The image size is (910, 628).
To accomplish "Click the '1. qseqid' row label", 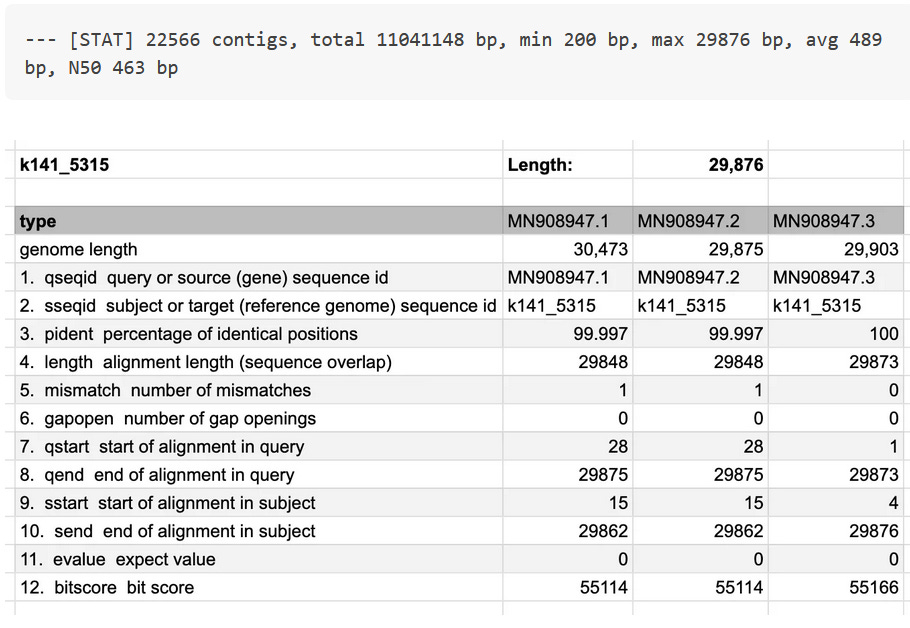I will (x=258, y=277).
